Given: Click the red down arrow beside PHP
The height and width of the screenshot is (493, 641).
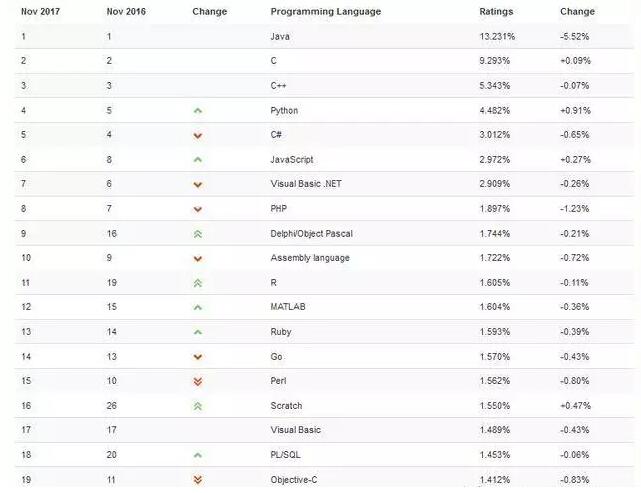Looking at the screenshot, I should pos(198,209).
